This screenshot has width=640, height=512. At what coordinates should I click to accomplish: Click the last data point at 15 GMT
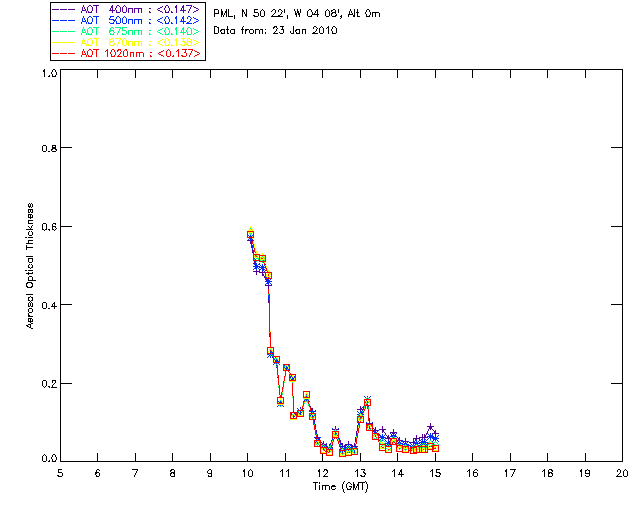click(436, 448)
